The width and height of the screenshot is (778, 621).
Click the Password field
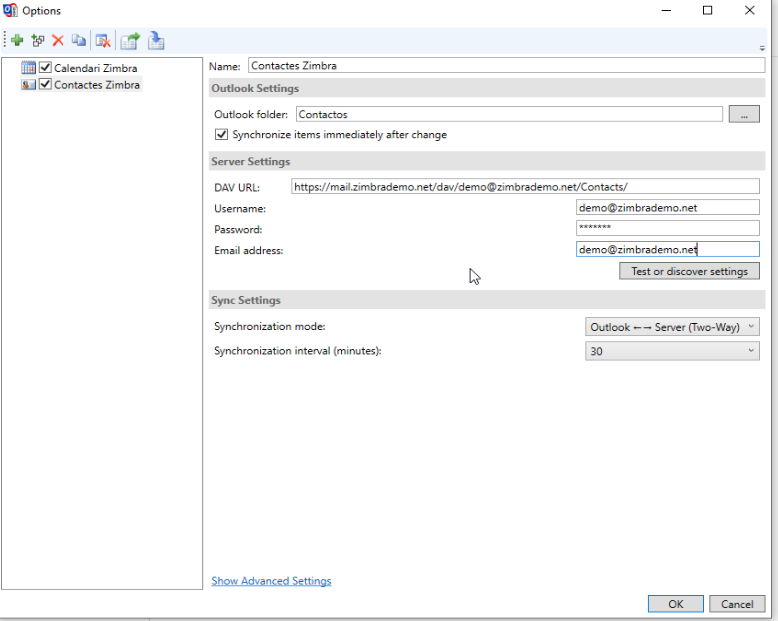pyautogui.click(x=667, y=228)
